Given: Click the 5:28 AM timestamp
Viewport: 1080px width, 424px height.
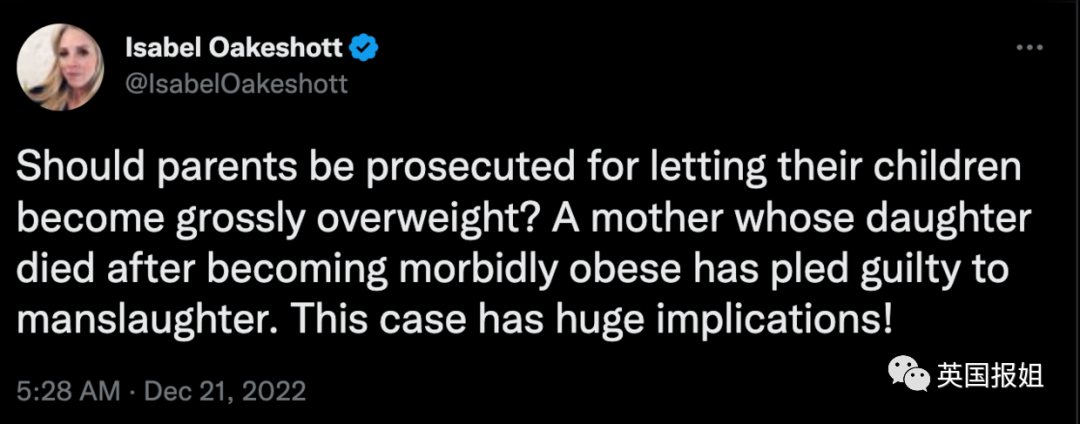Looking at the screenshot, I should tap(64, 387).
